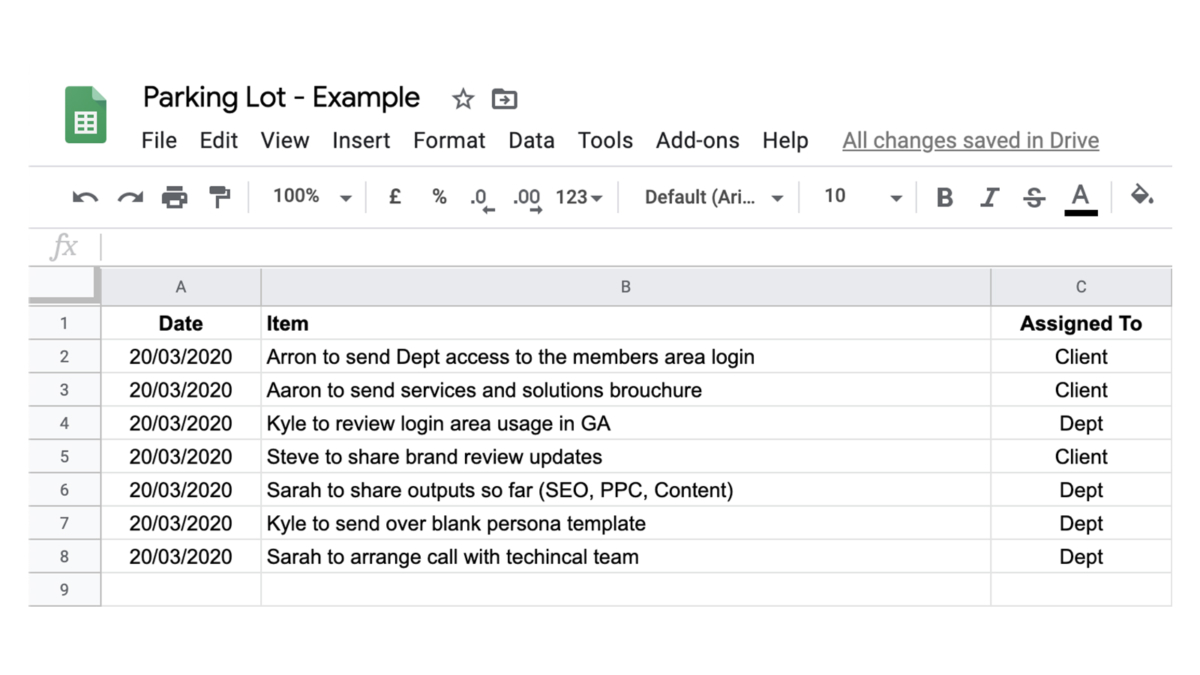Open the Format menu
Viewport: 1200px width, 675px height.
tap(449, 141)
